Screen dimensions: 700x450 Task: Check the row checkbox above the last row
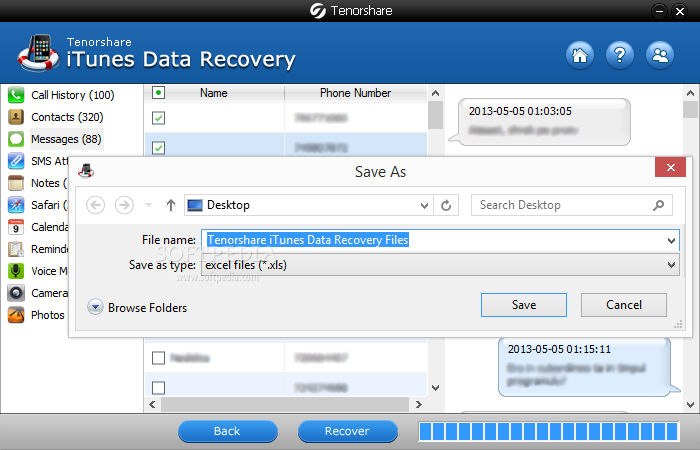pos(158,358)
